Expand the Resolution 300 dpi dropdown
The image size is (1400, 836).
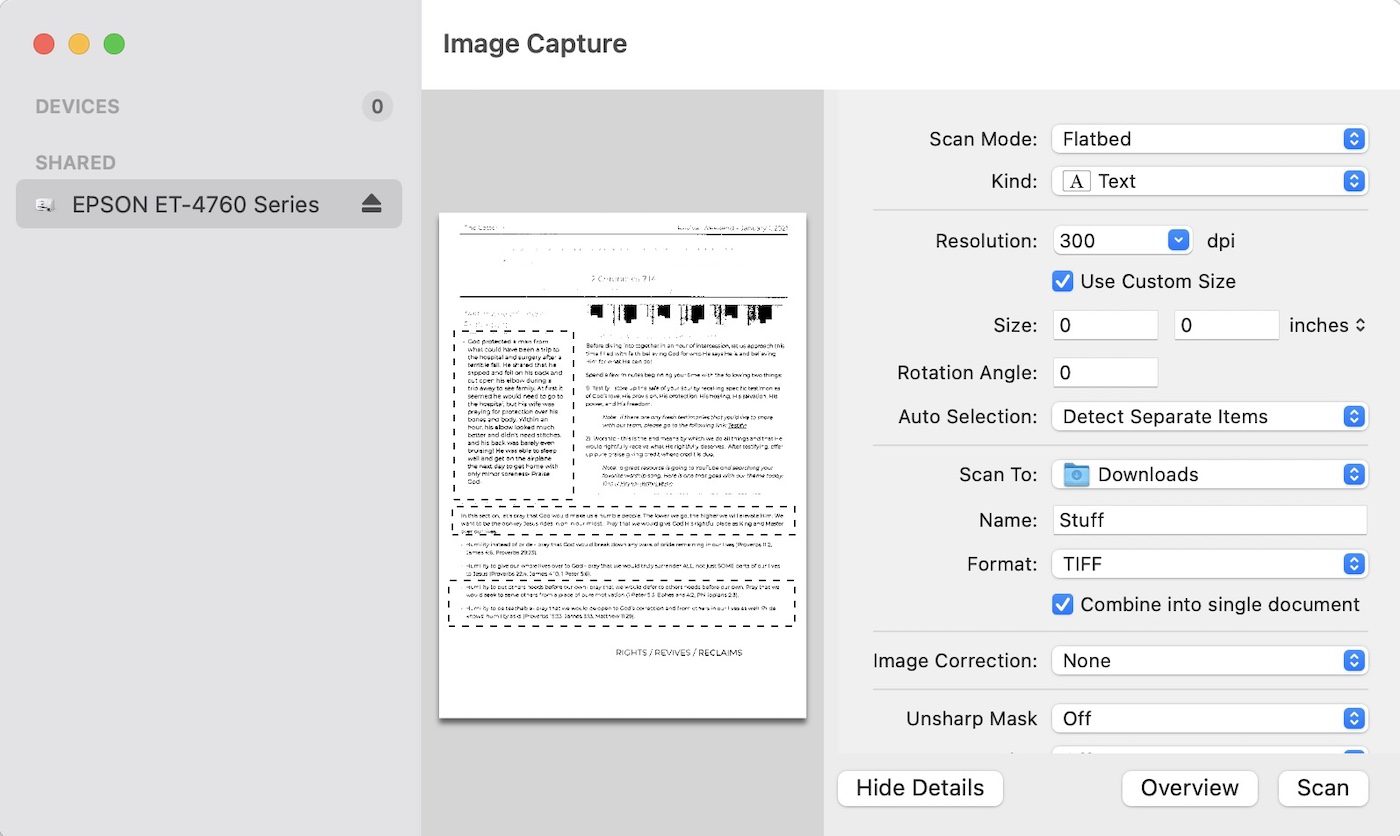pyautogui.click(x=1122, y=241)
